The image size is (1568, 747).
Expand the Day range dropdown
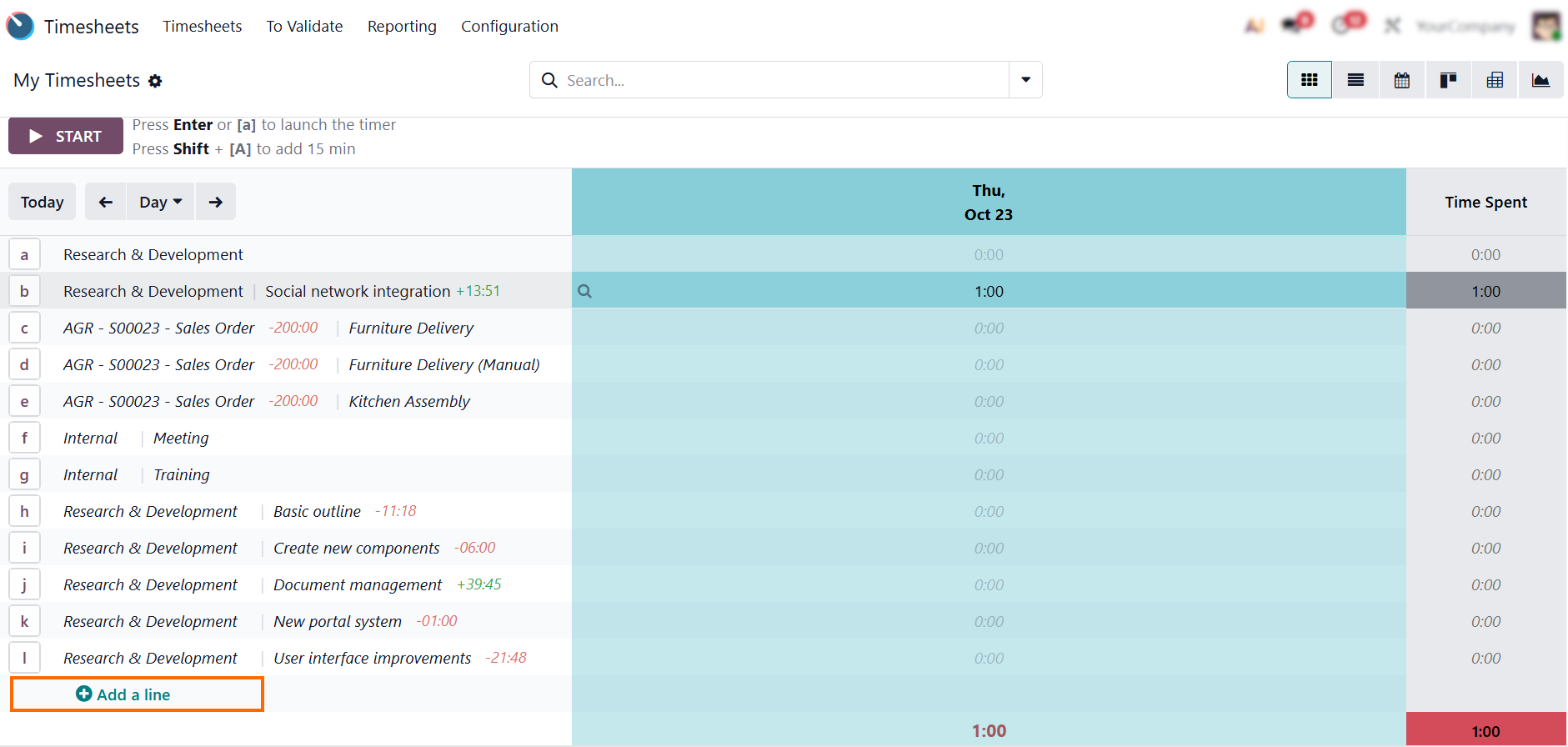click(x=160, y=202)
